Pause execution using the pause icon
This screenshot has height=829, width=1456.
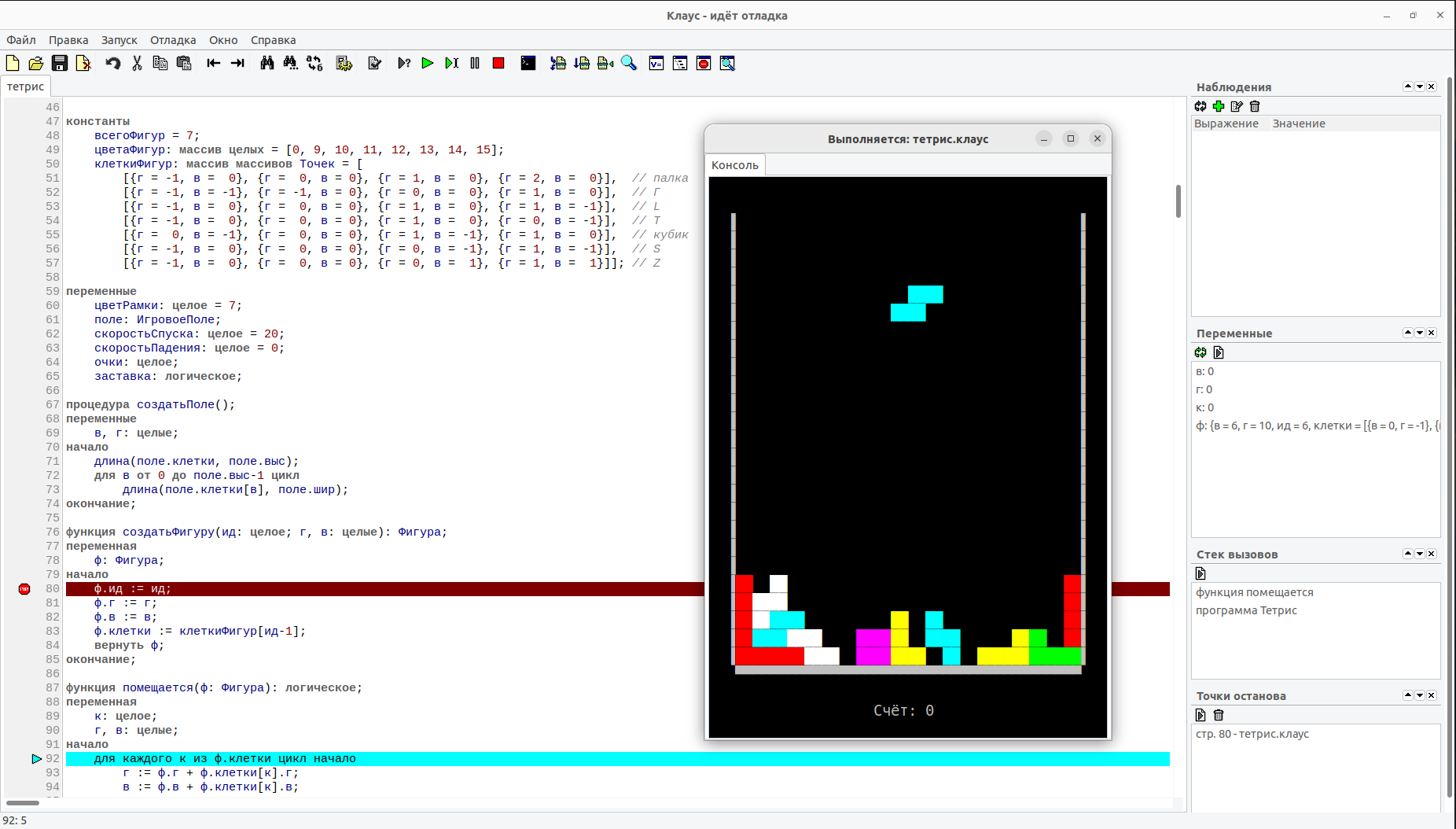click(475, 64)
